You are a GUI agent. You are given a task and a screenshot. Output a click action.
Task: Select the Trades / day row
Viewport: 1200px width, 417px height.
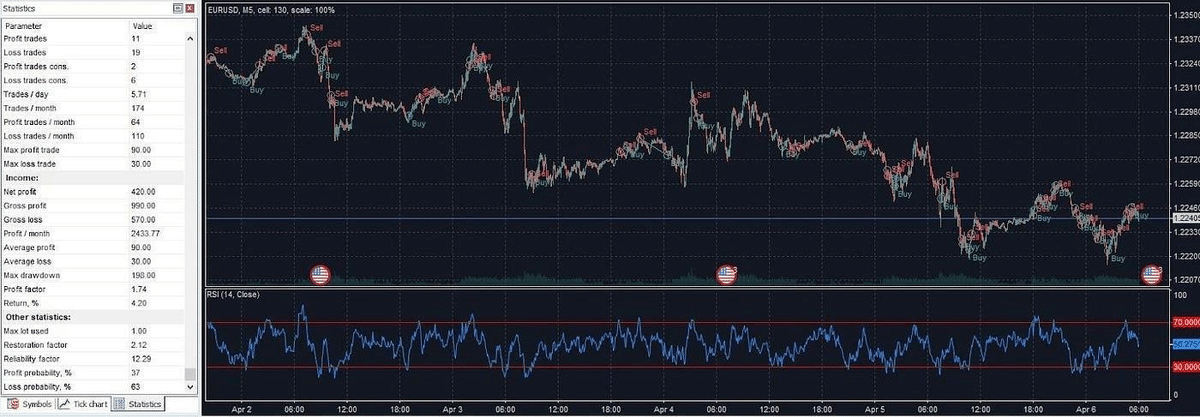tap(93, 94)
